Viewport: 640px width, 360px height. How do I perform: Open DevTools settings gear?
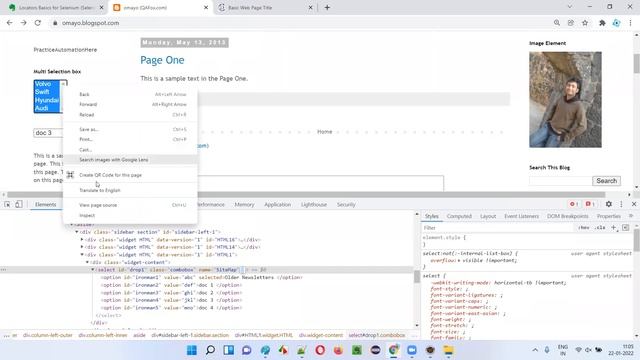(609, 204)
